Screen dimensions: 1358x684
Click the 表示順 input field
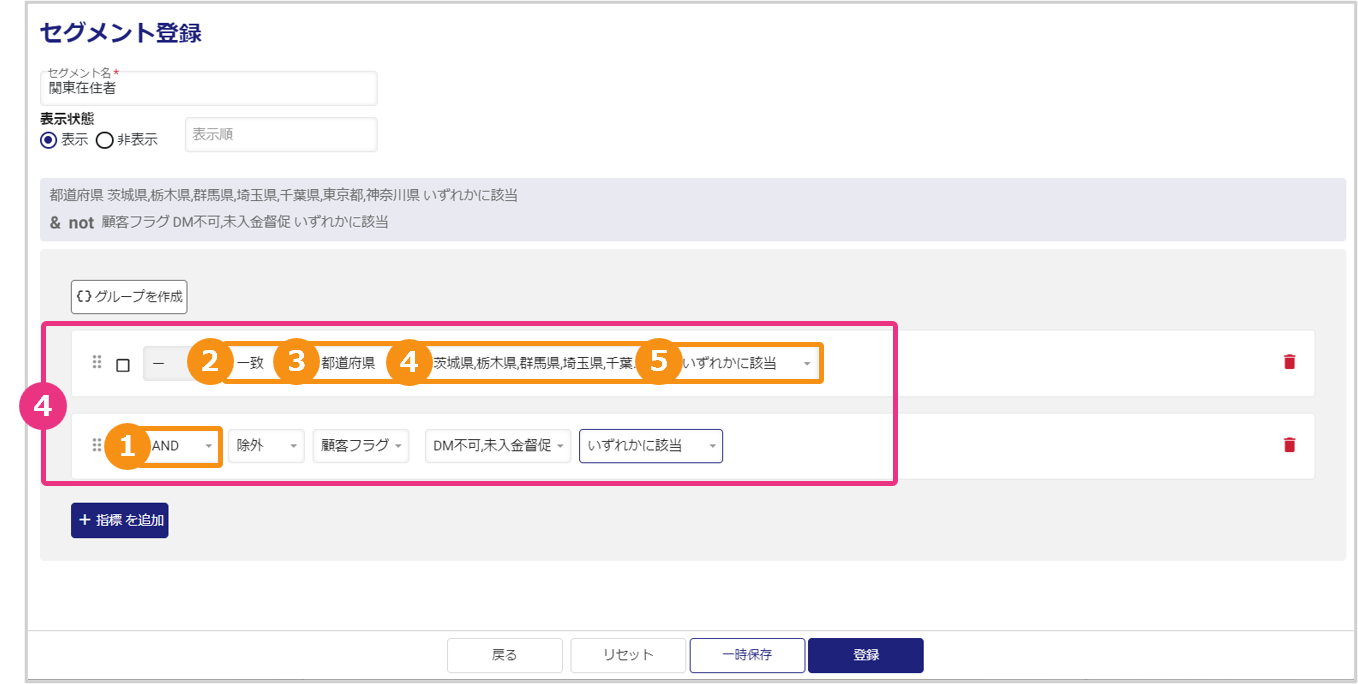click(281, 134)
